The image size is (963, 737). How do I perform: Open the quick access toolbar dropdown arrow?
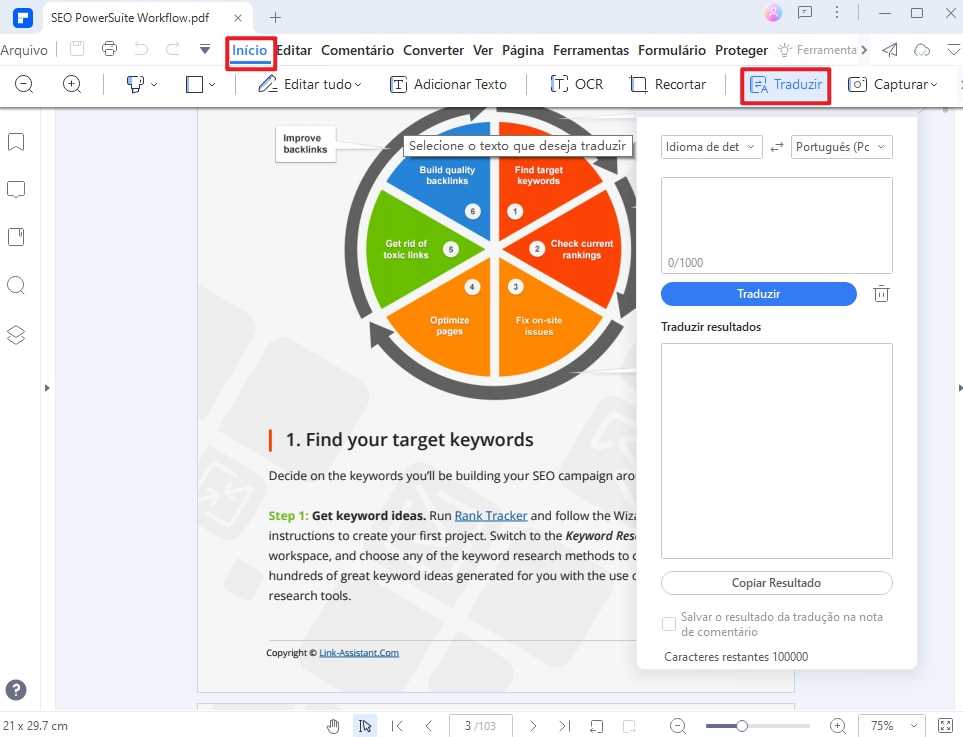pyautogui.click(x=205, y=49)
